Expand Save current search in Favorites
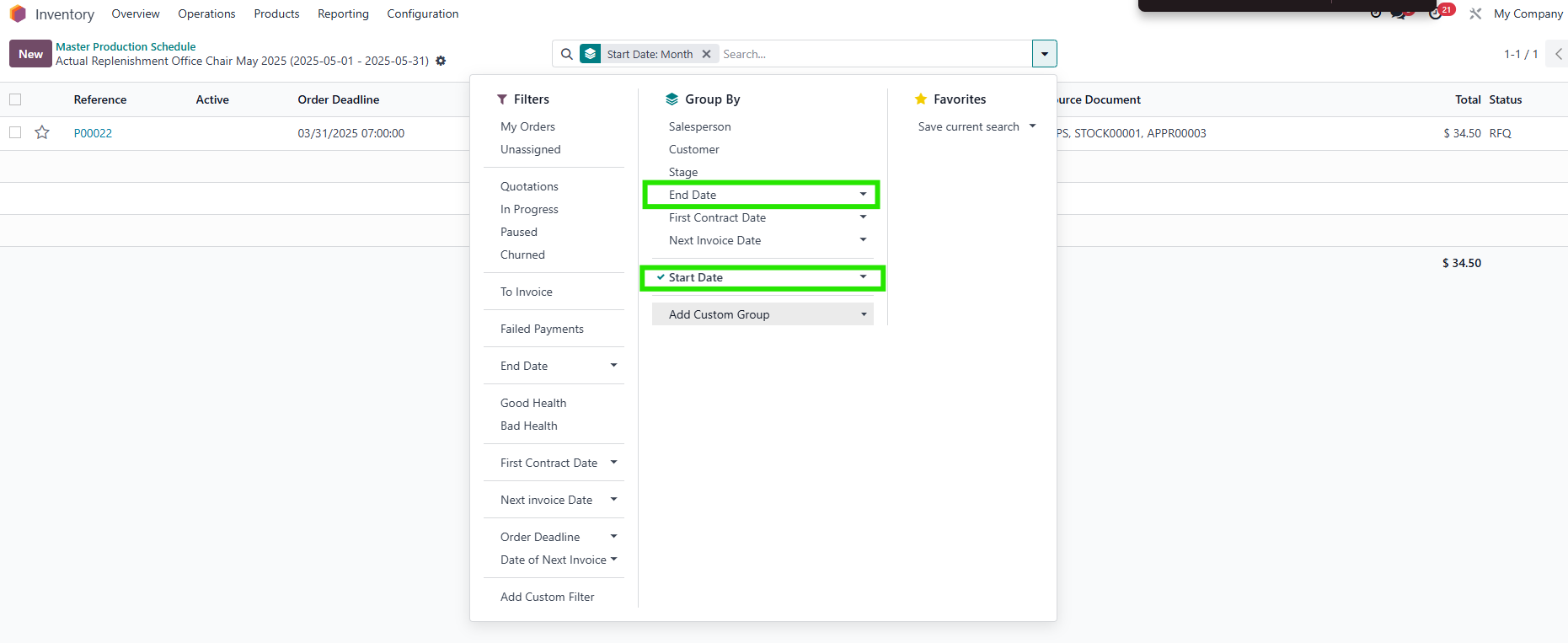Screen dimensions: 1568x643 [x=977, y=126]
